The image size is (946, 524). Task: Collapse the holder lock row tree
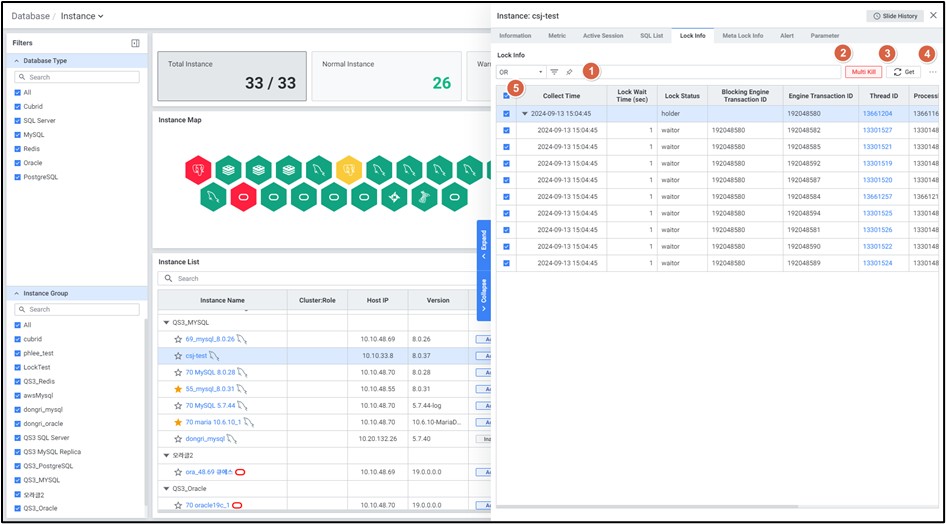524,114
